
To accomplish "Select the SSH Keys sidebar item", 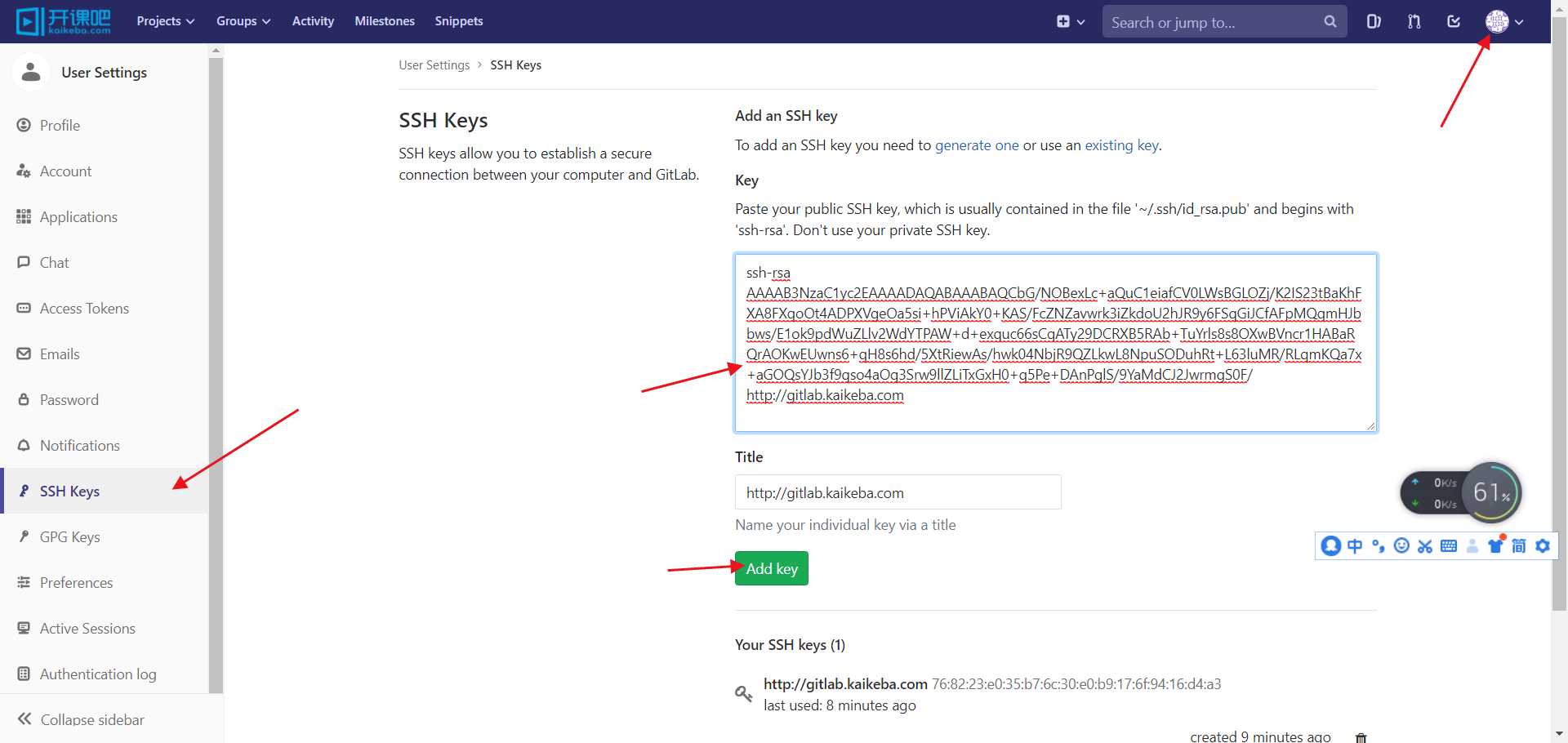I will pos(105,491).
